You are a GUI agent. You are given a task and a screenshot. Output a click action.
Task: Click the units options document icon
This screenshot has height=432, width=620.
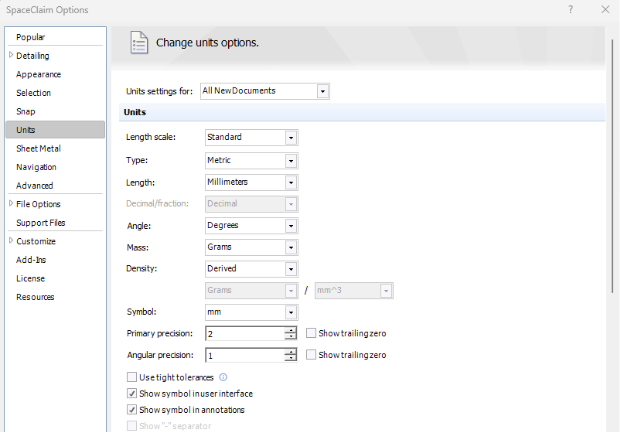(139, 43)
